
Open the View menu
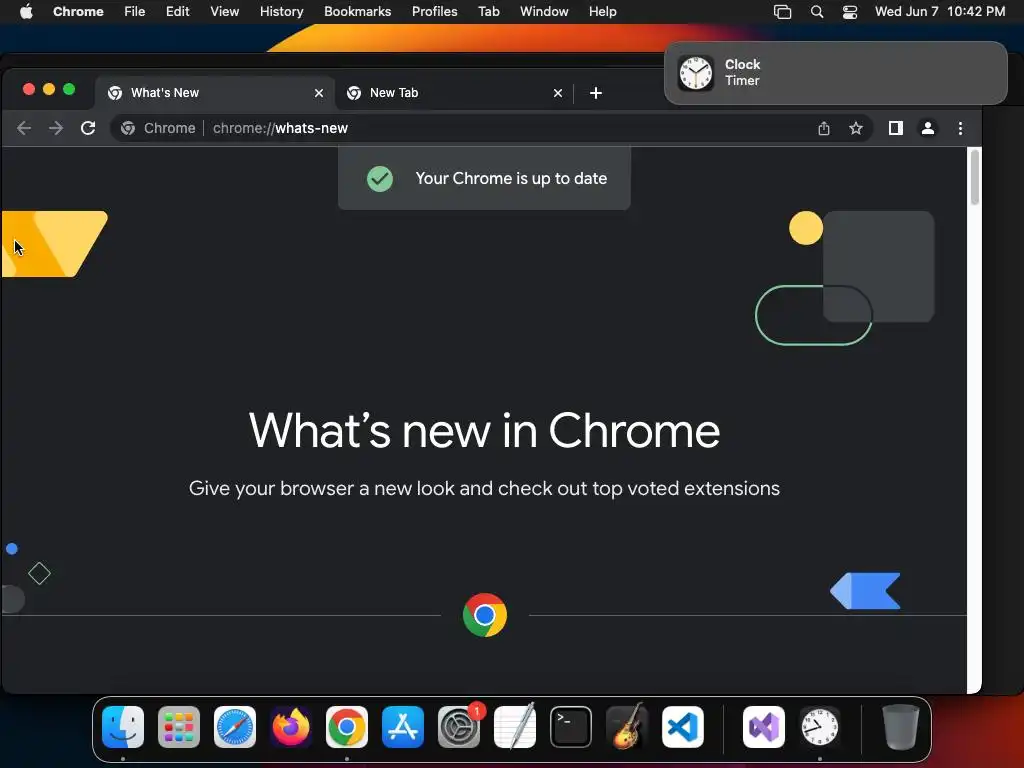[224, 11]
